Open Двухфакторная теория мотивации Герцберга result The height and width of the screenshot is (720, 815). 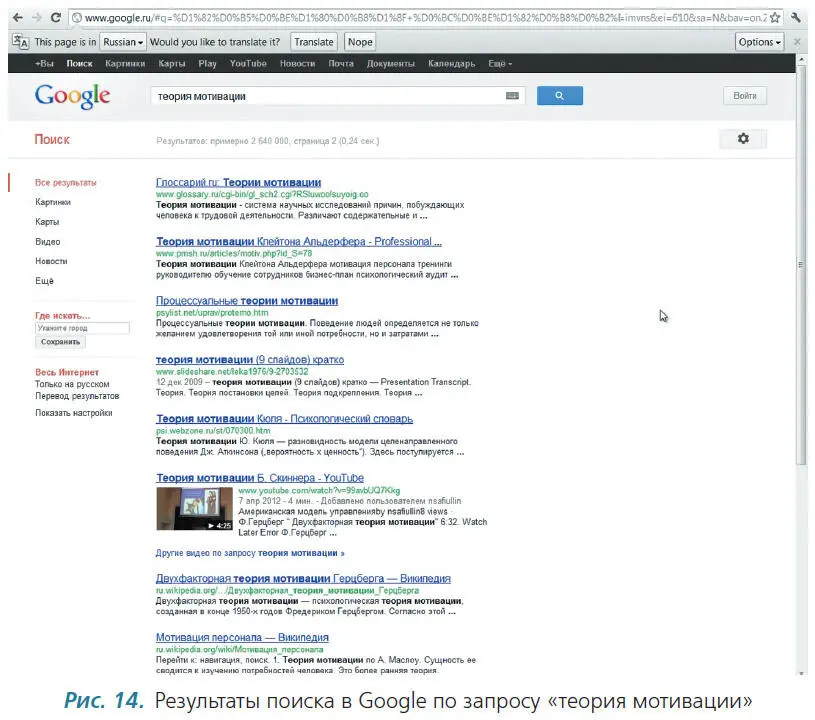303,579
